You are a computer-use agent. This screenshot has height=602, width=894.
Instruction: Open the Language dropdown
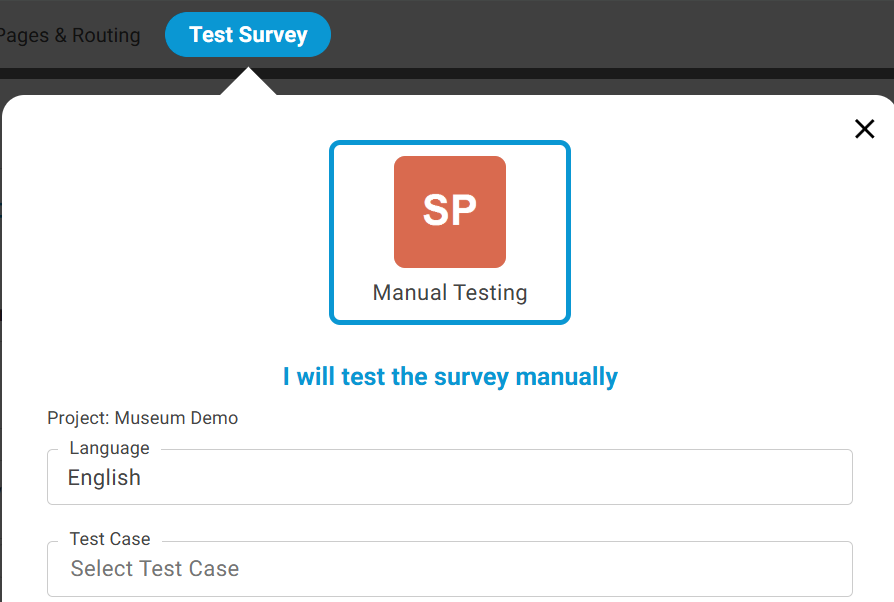pyautogui.click(x=449, y=478)
